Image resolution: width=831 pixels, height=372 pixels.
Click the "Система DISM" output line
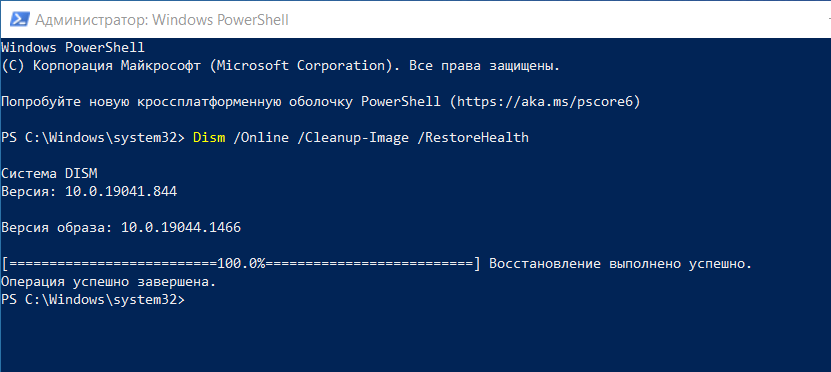pyautogui.click(x=50, y=174)
